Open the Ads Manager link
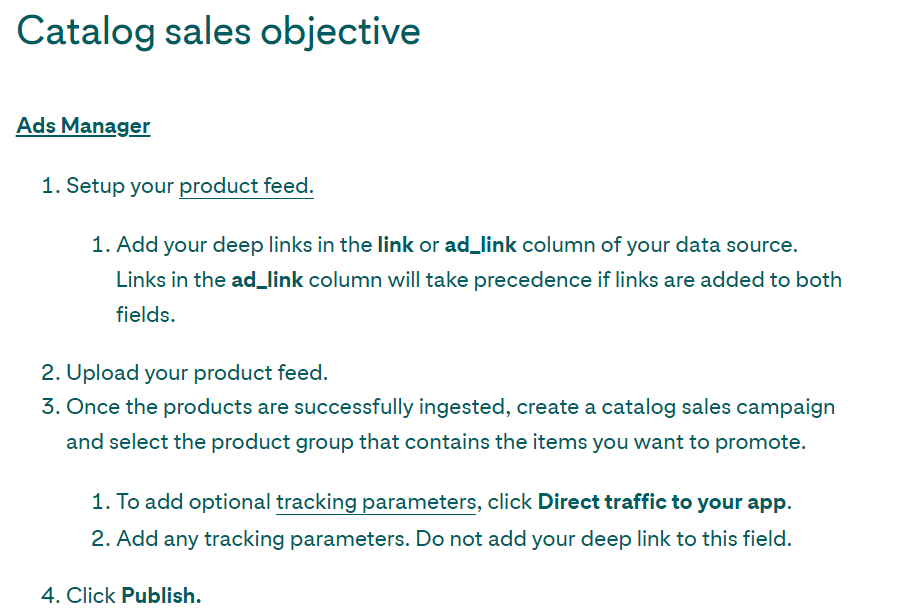Image resolution: width=902 pixels, height=614 pixels. tap(83, 126)
